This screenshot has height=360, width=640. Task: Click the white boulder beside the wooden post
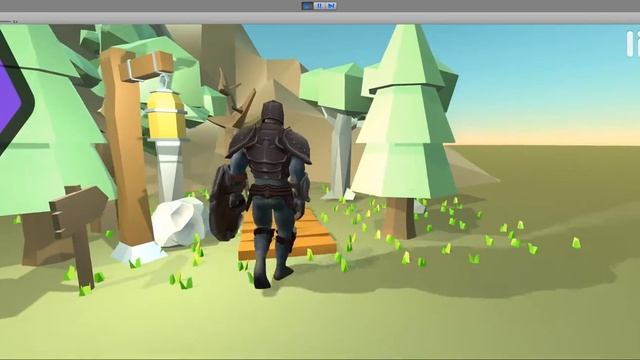[x=179, y=222]
